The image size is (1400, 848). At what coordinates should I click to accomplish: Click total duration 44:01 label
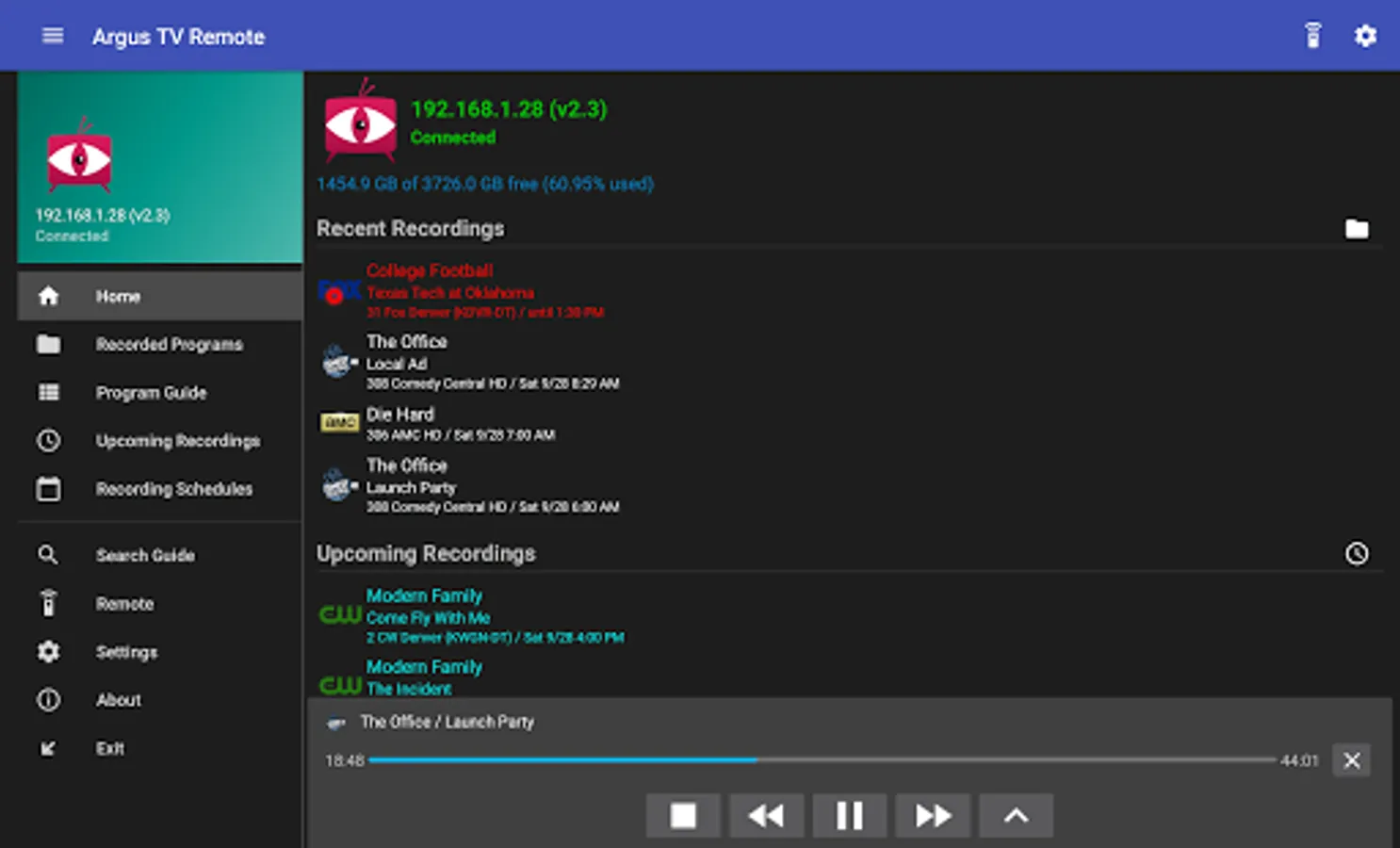point(1299,760)
